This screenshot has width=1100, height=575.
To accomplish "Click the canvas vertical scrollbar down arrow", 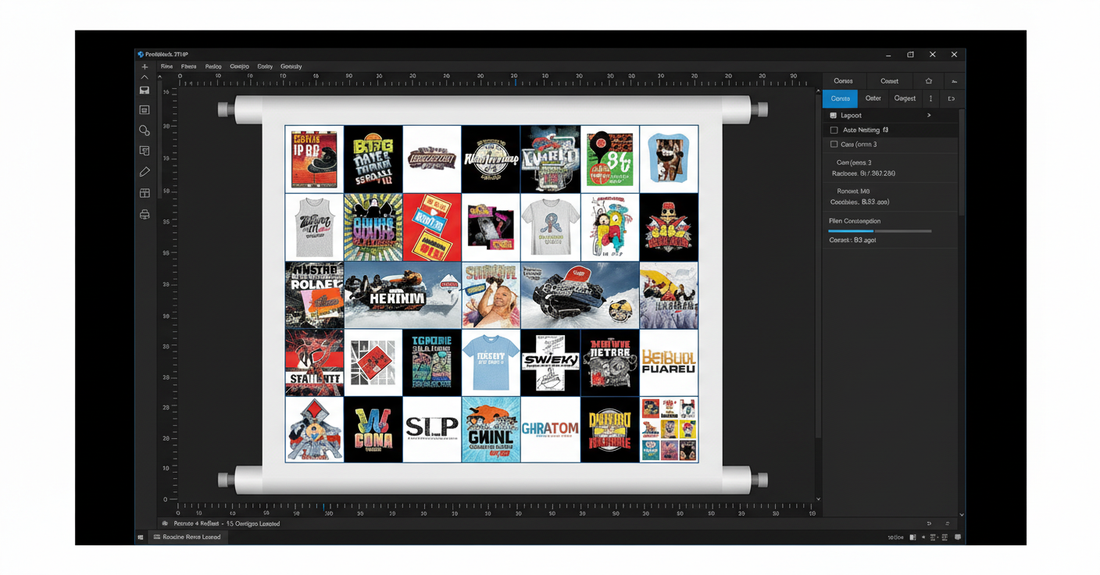I will (818, 499).
